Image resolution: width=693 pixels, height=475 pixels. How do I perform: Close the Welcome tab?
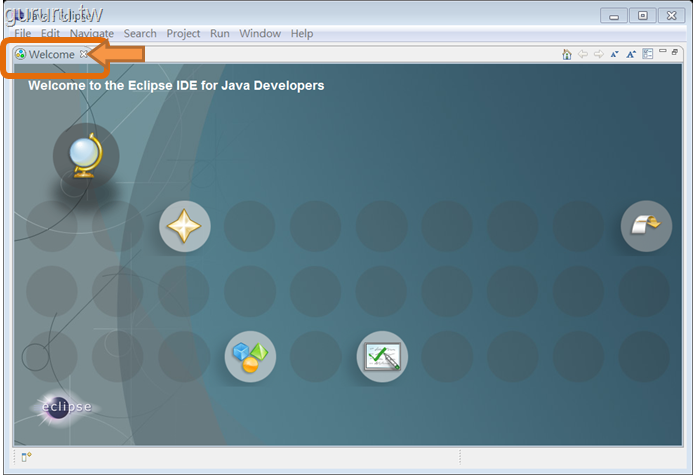pos(84,54)
